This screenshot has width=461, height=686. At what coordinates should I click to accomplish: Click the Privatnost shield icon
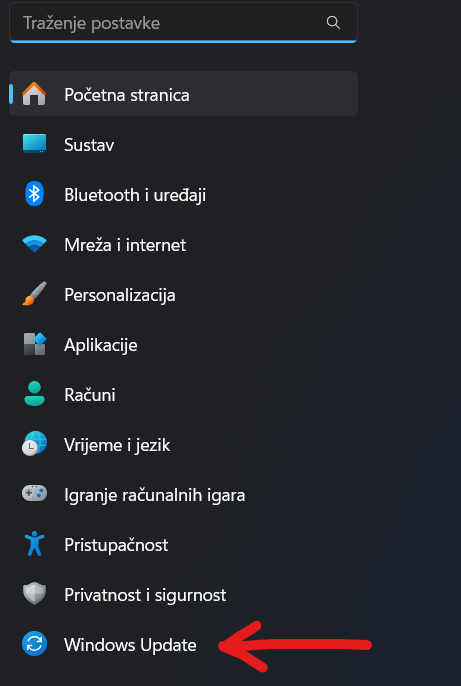coord(34,594)
